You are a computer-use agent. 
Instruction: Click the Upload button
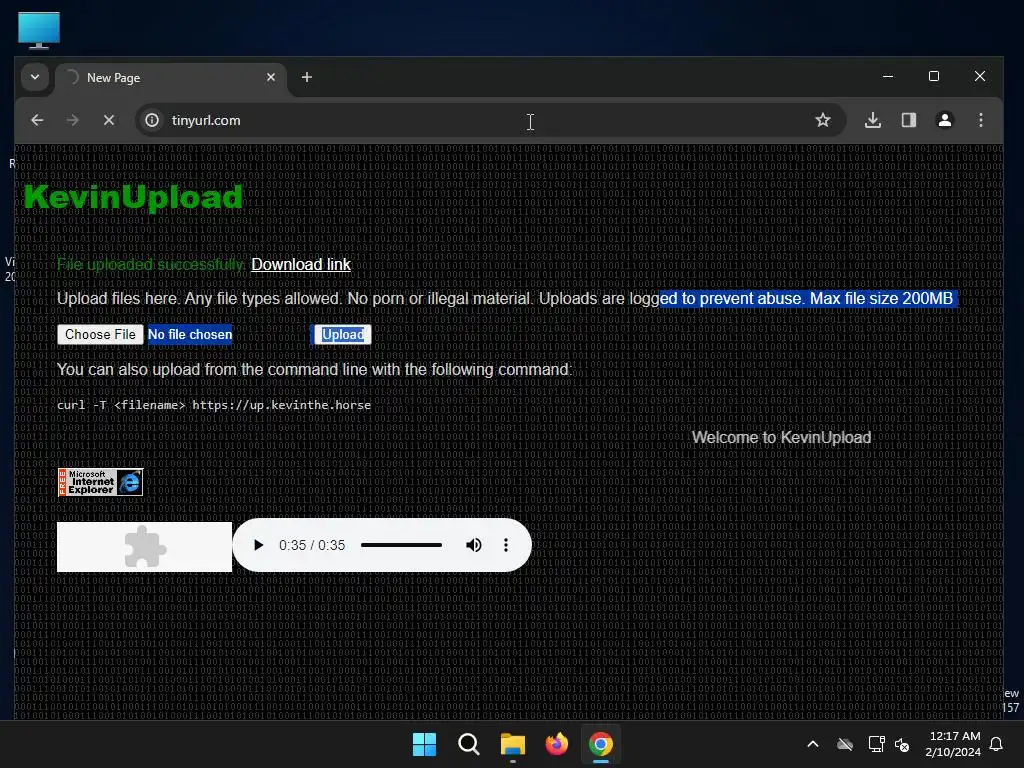tap(343, 334)
